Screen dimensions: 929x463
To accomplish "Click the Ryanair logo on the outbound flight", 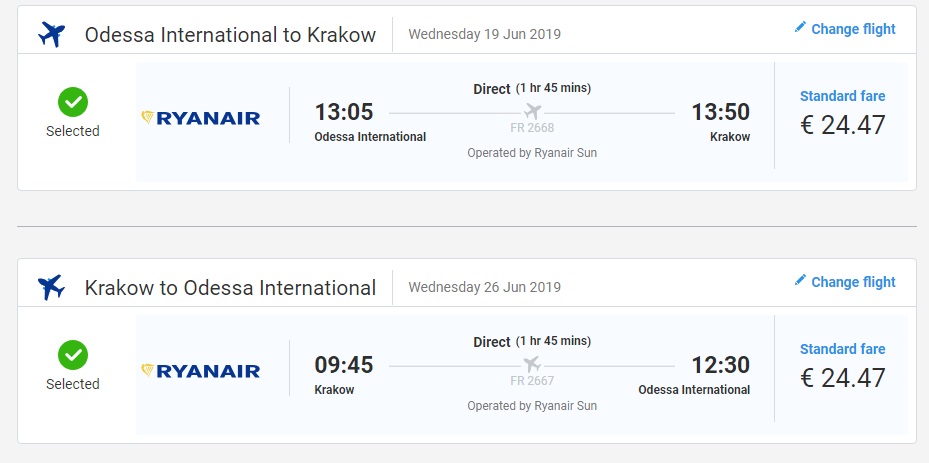I will [x=201, y=118].
